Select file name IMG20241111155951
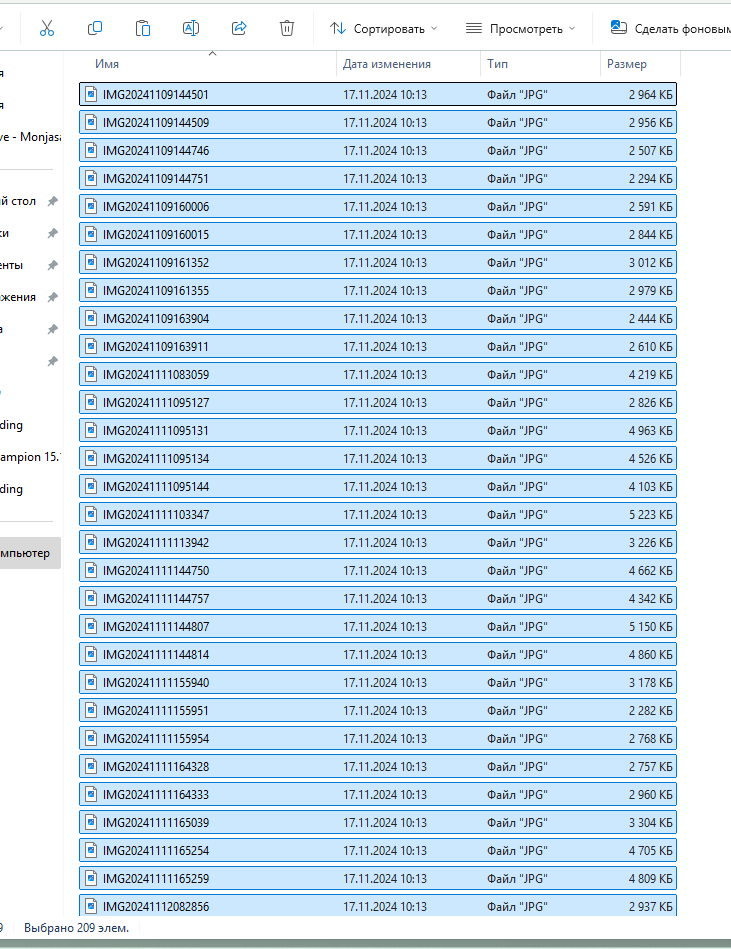The image size is (731, 949). [156, 711]
